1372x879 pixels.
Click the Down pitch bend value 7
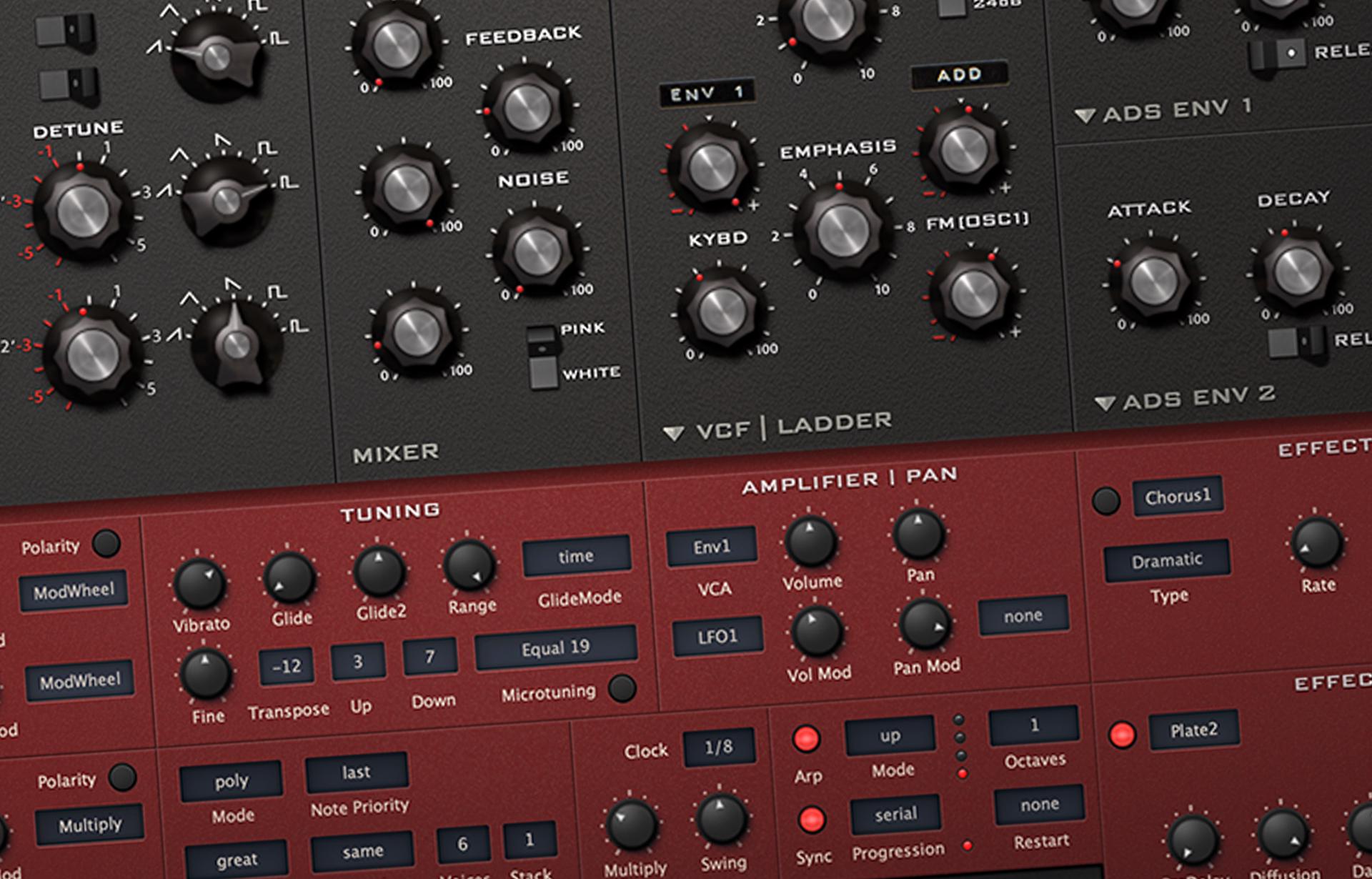point(429,657)
